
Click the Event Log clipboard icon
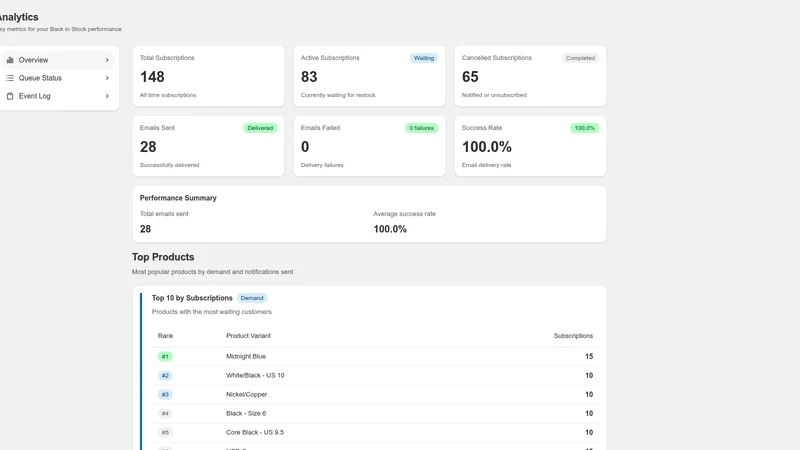point(10,96)
